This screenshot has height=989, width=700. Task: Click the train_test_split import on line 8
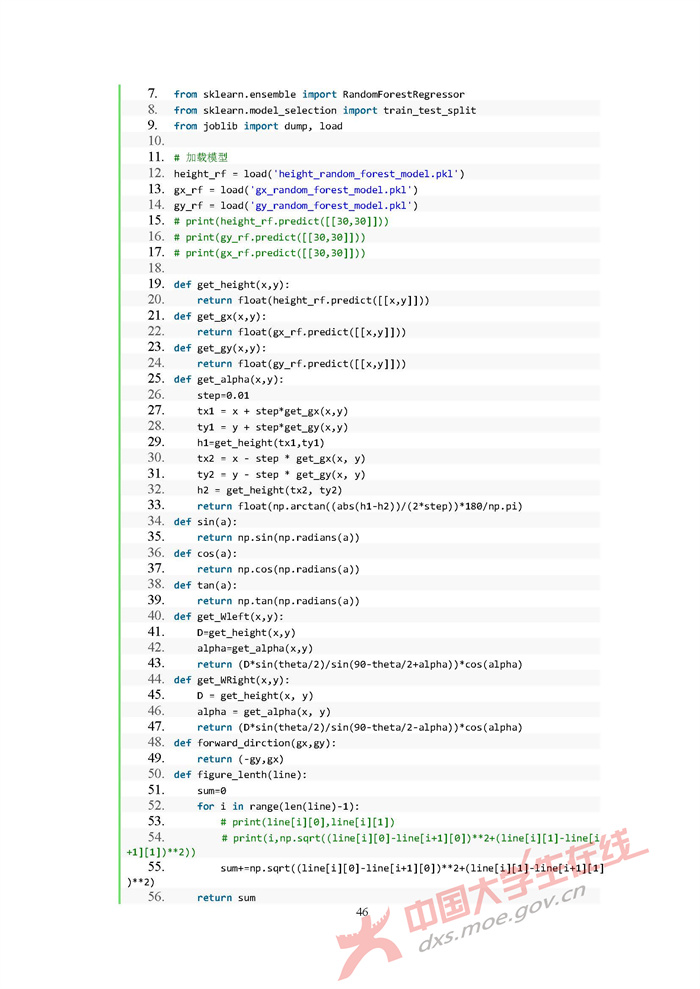pyautogui.click(x=429, y=110)
